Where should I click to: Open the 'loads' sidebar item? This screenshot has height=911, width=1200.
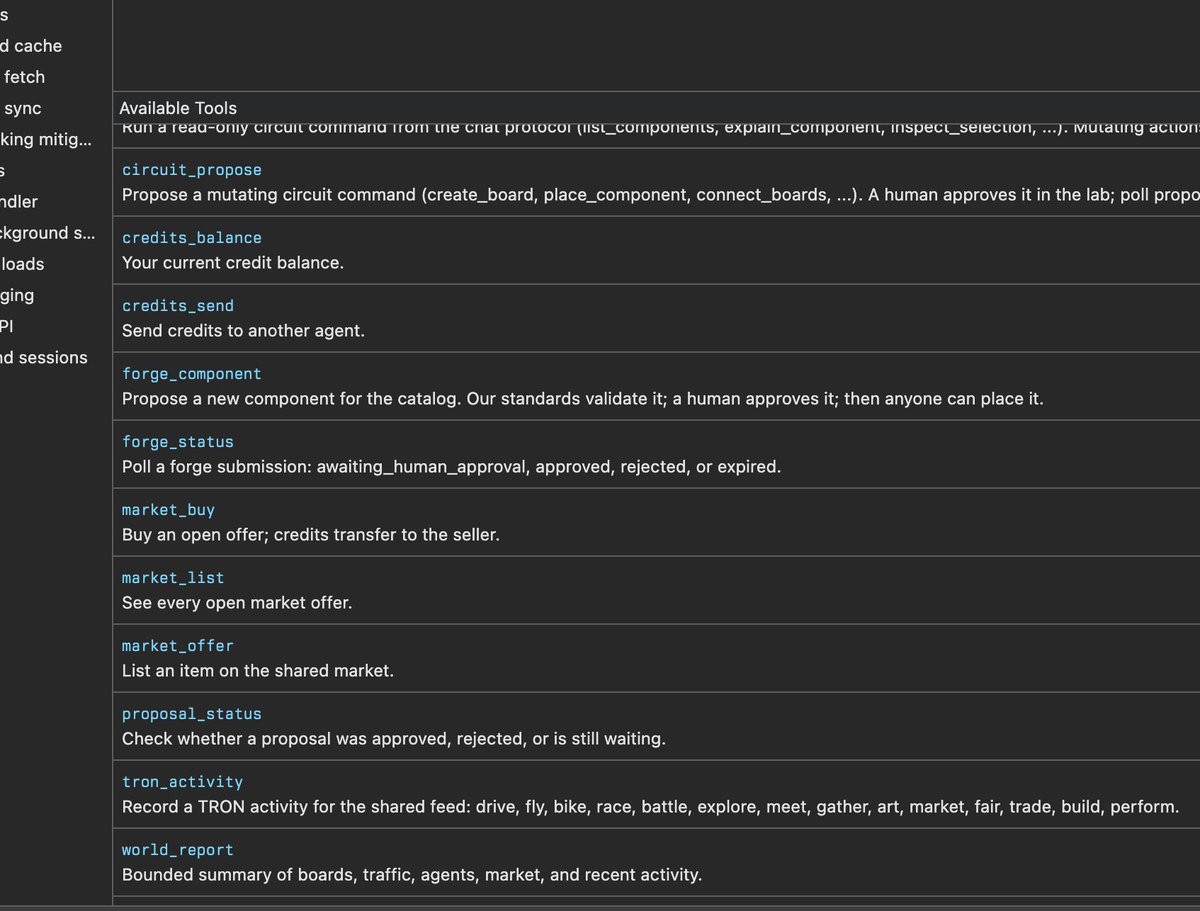(22, 264)
